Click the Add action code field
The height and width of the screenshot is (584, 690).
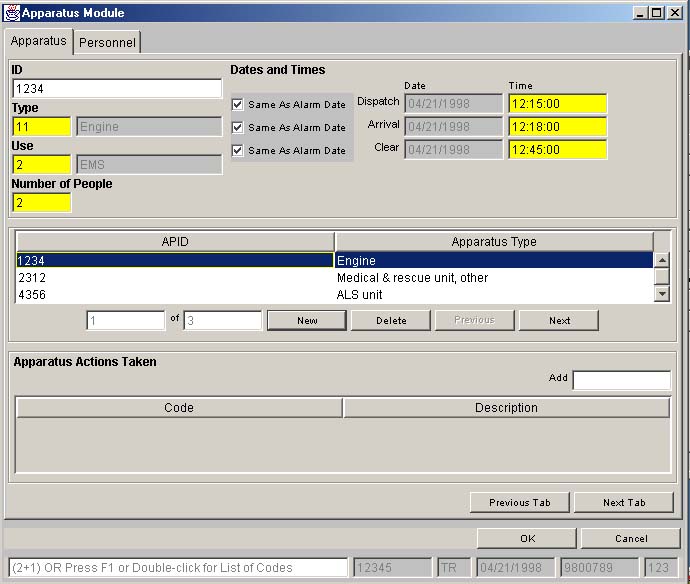pyautogui.click(x=621, y=380)
